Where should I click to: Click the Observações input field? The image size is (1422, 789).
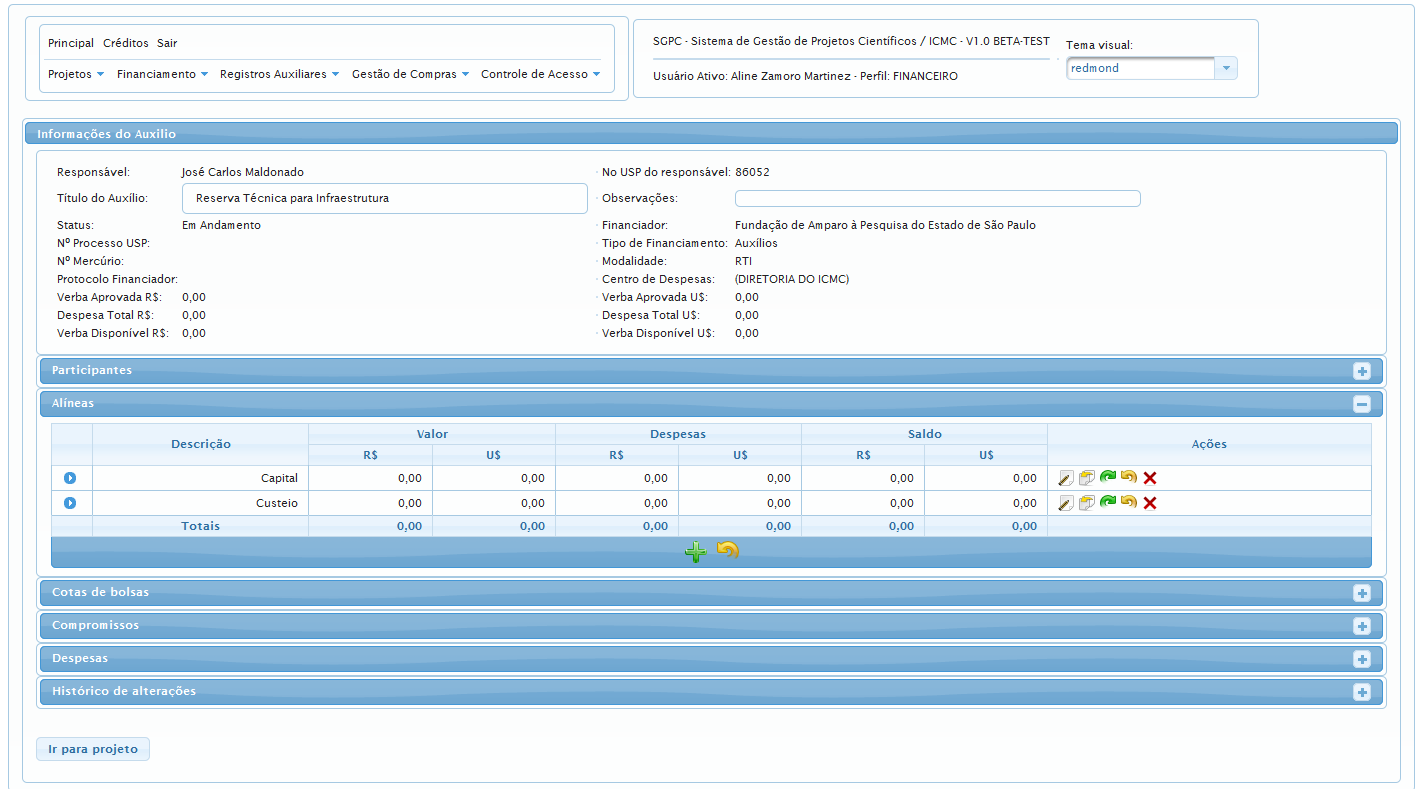938,198
